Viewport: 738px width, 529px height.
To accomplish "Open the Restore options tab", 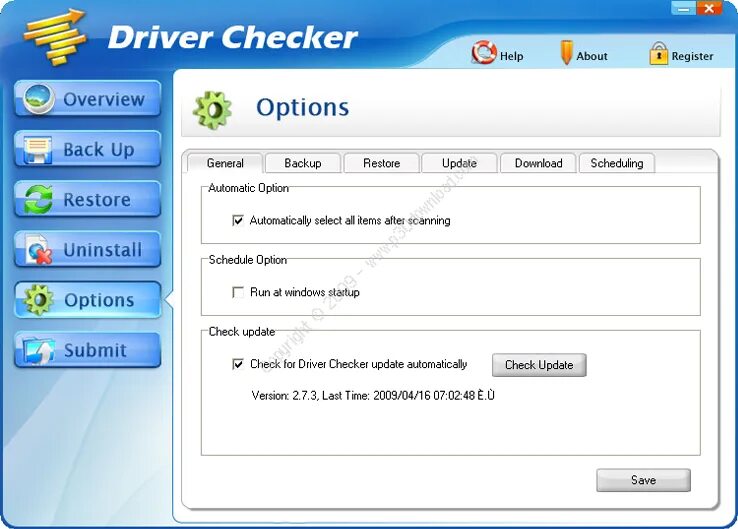I will point(381,163).
